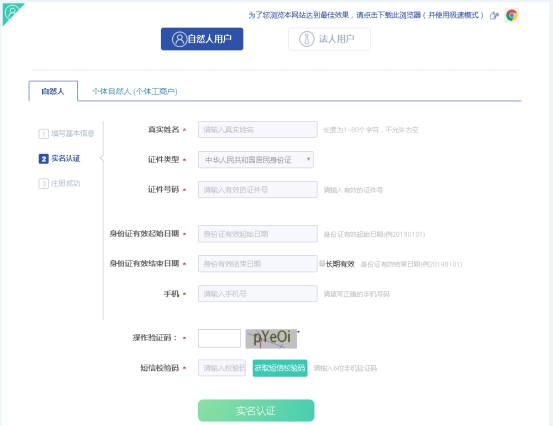Switch to 个体自然人 (个体工商户) tab

click(134, 91)
